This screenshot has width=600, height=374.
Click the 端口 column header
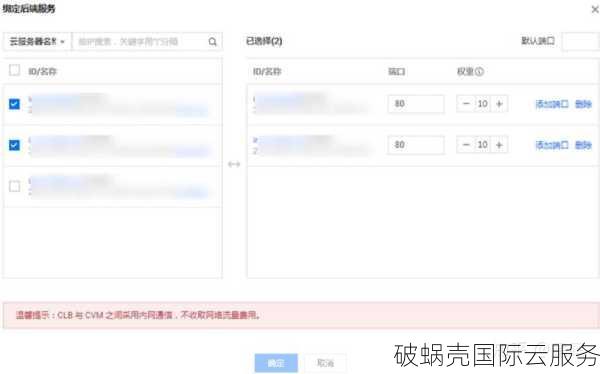pyautogui.click(x=397, y=72)
